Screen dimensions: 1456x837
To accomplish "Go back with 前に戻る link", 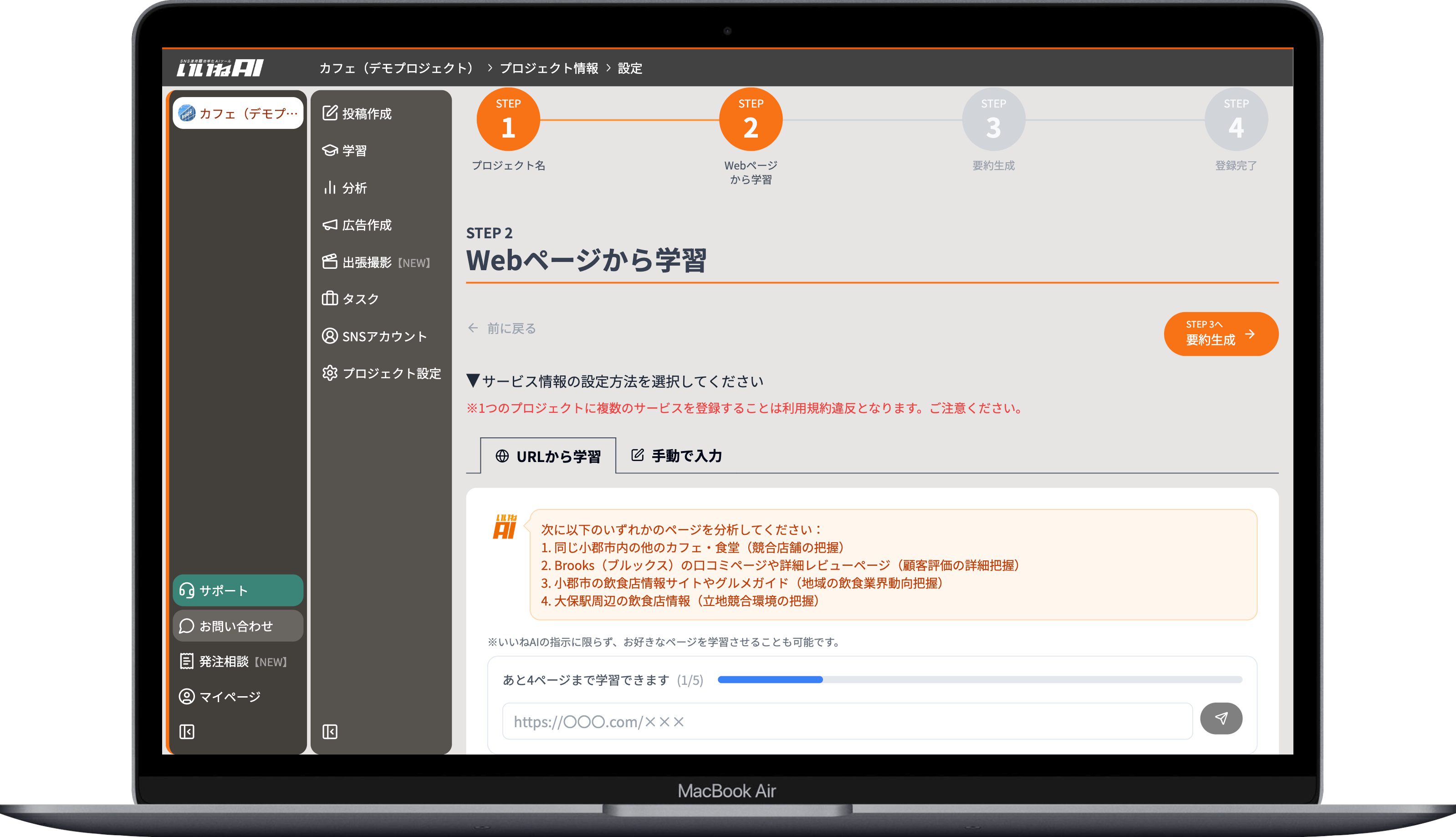I will 501,328.
